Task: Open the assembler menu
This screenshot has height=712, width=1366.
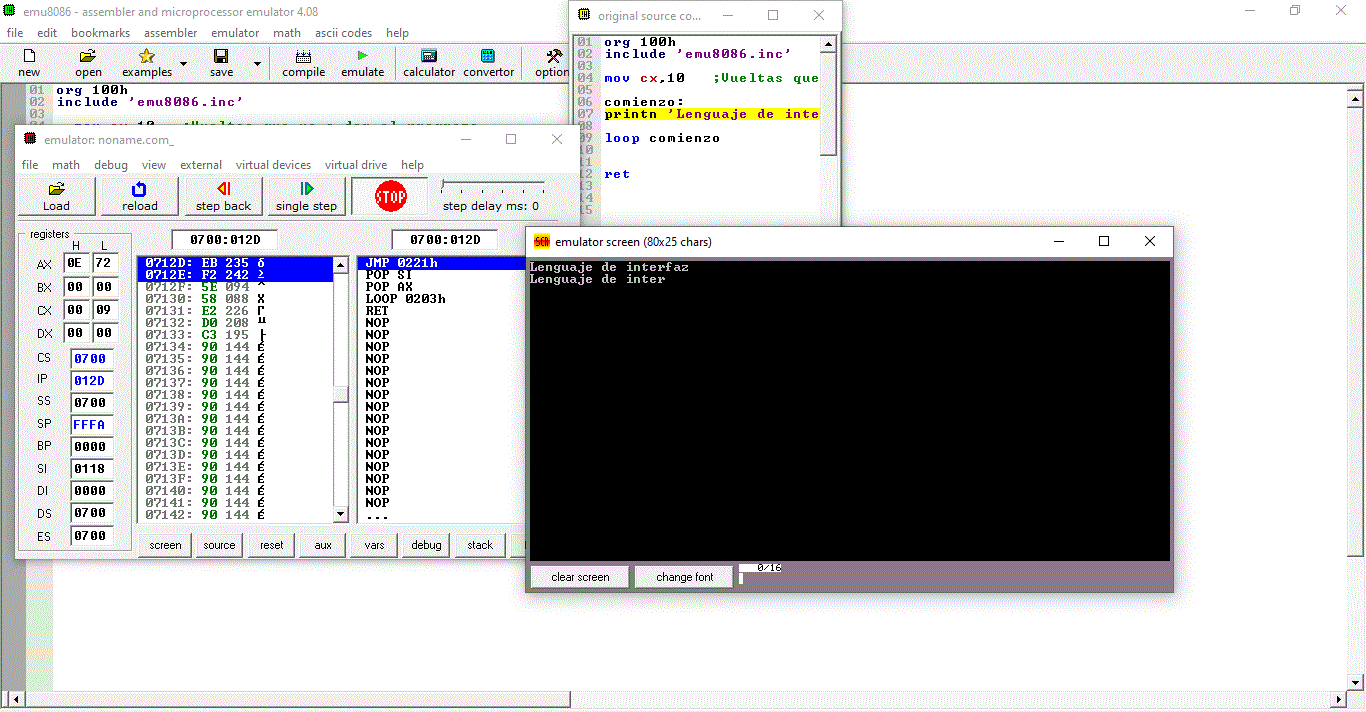Action: 170,33
